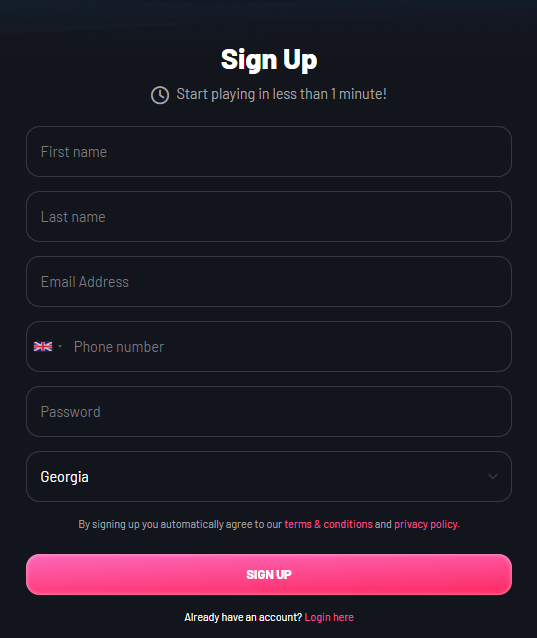Click the Sign Up heading
This screenshot has height=638, width=537.
(x=269, y=60)
